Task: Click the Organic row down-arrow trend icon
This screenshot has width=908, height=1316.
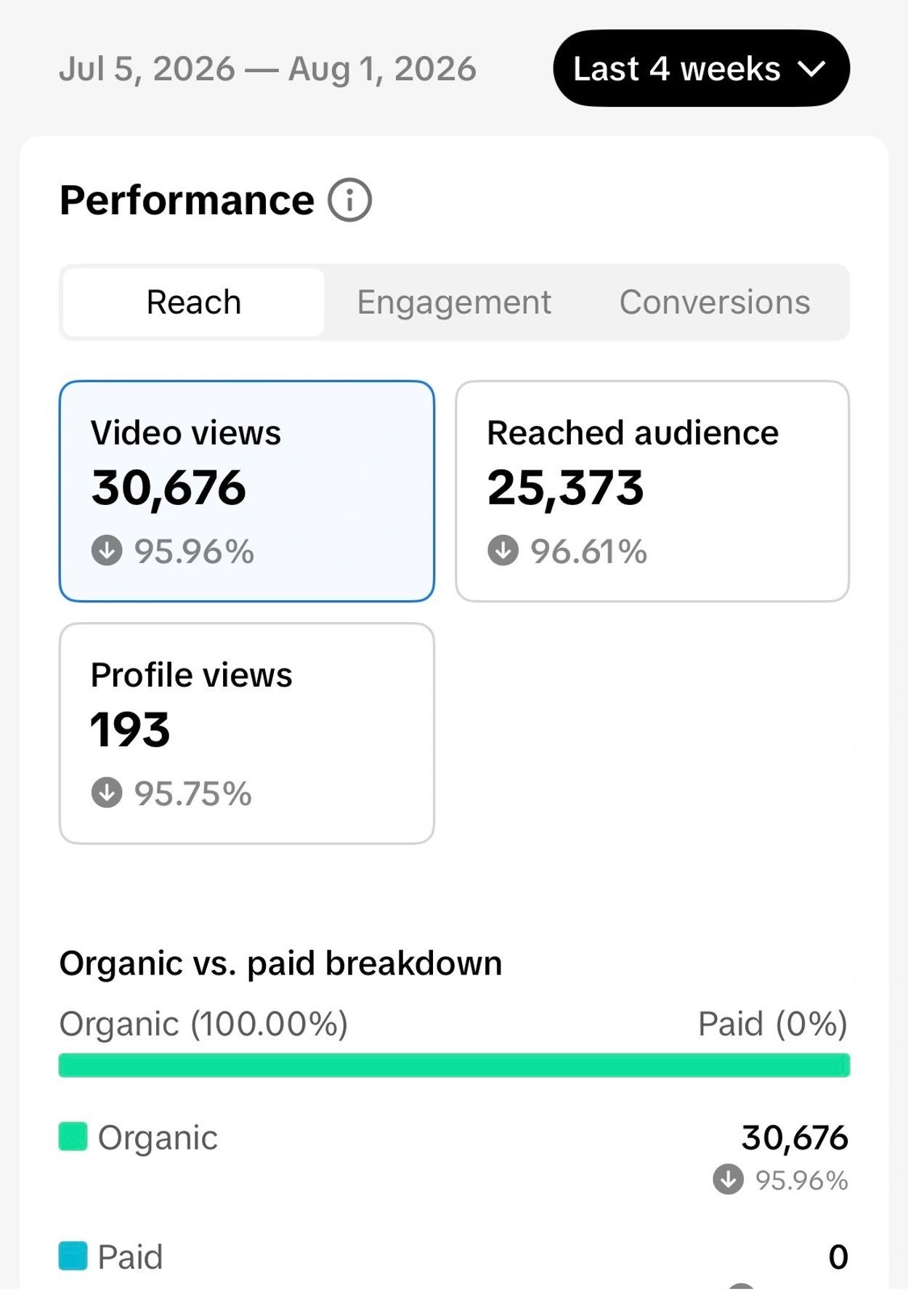Action: (728, 1179)
